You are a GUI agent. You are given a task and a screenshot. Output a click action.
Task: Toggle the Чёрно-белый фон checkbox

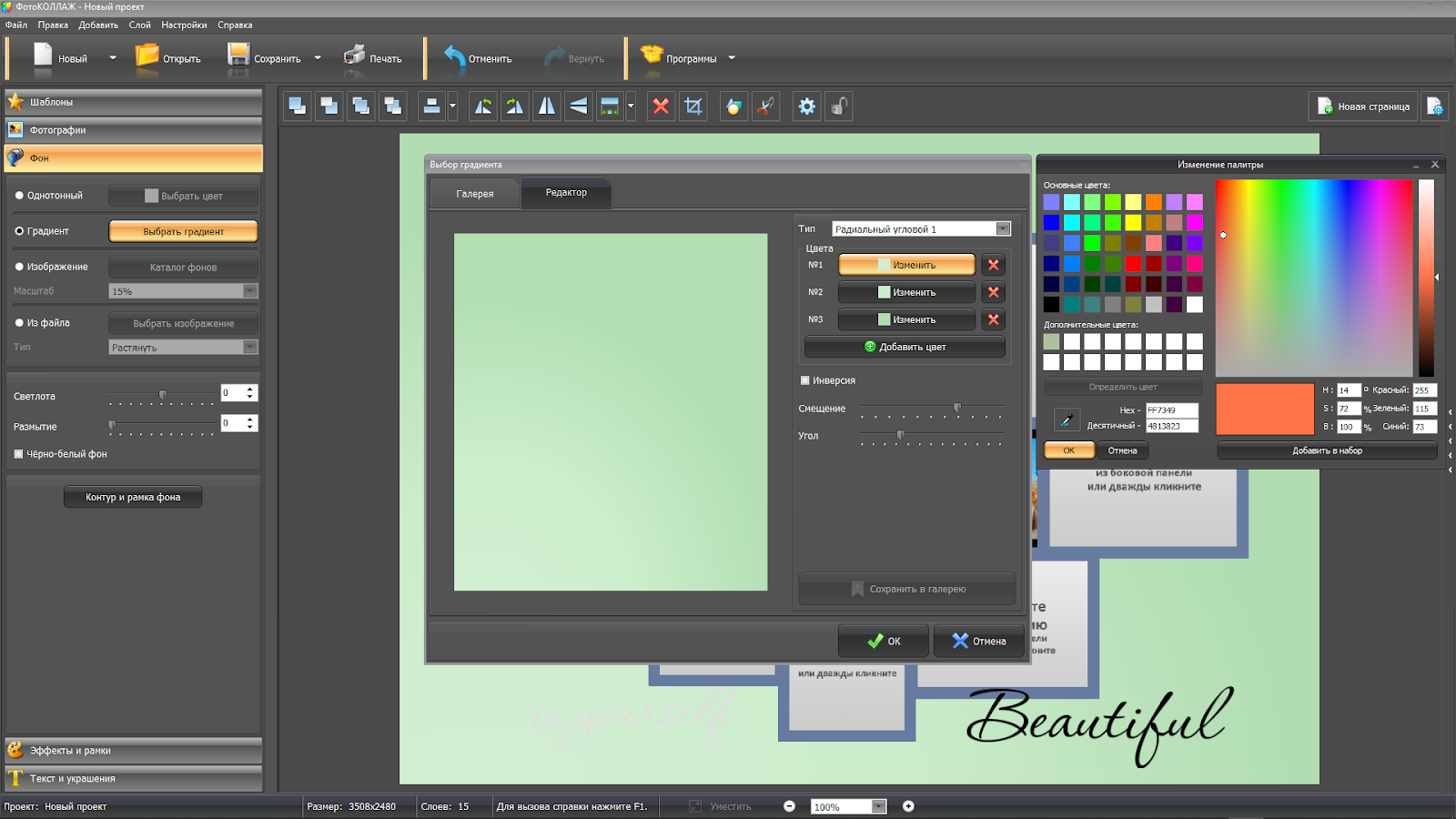[x=18, y=454]
